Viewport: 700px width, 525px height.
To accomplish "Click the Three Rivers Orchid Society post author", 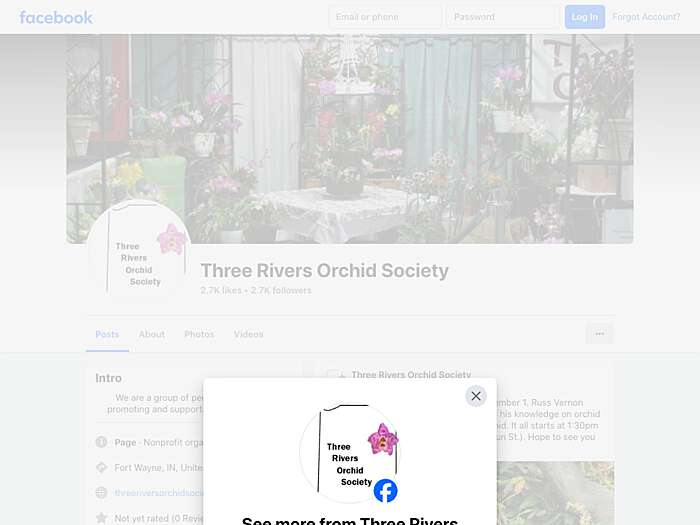I will (411, 375).
